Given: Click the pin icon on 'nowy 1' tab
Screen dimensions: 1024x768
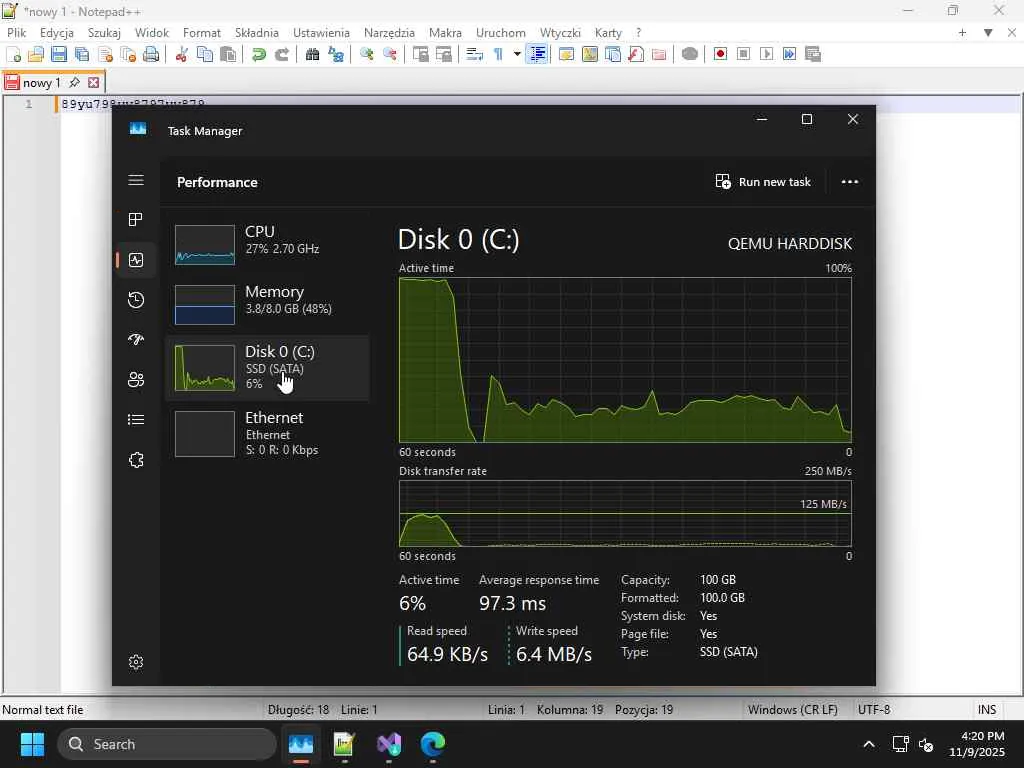Looking at the screenshot, I should (74, 83).
